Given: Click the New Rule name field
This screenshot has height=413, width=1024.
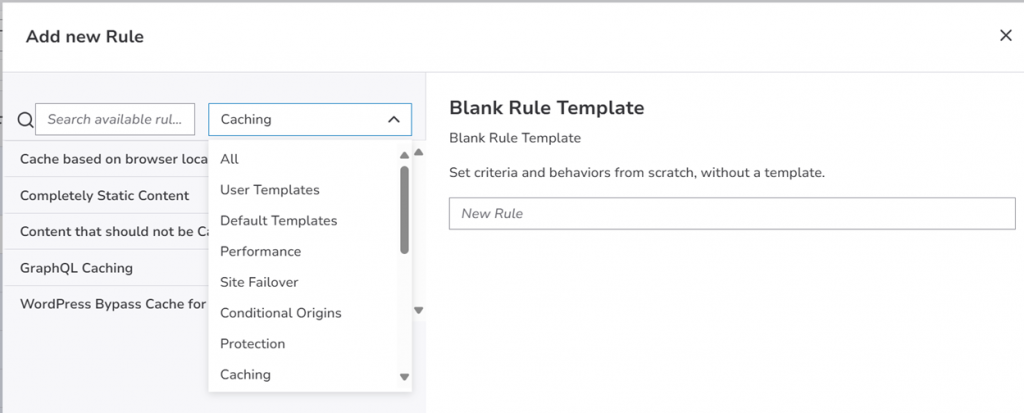Looking at the screenshot, I should 732,214.
